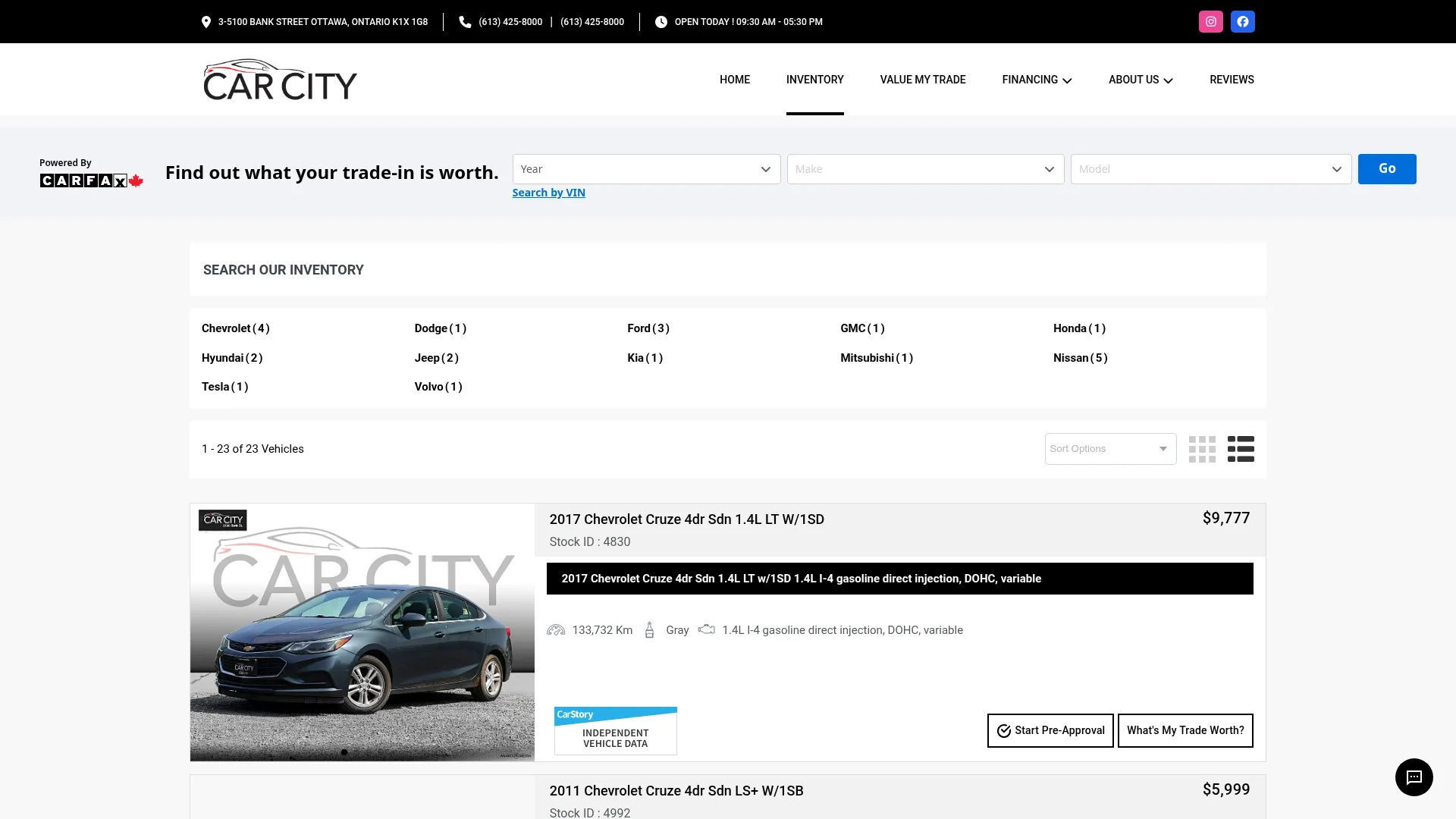Open the 2011 Chevrolet Cruze listing title
Image resolution: width=1456 pixels, height=819 pixels.
tap(676, 791)
